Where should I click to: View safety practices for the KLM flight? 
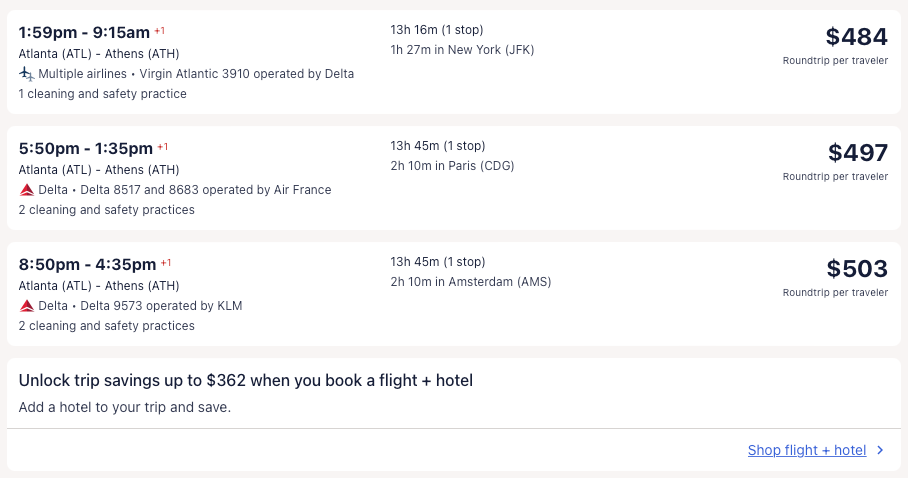(x=106, y=326)
